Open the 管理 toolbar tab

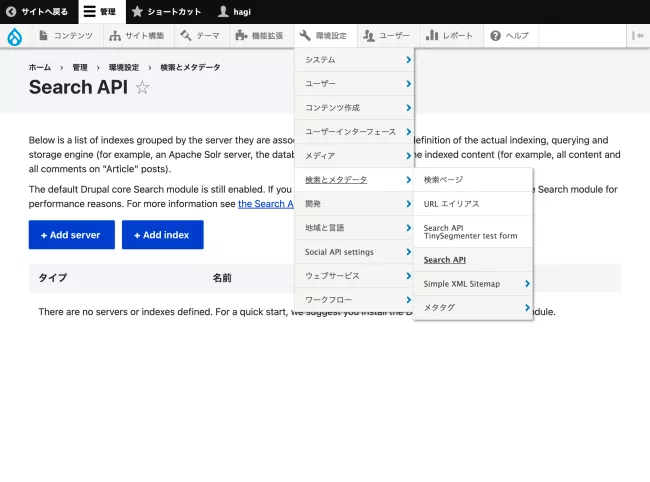coord(102,12)
